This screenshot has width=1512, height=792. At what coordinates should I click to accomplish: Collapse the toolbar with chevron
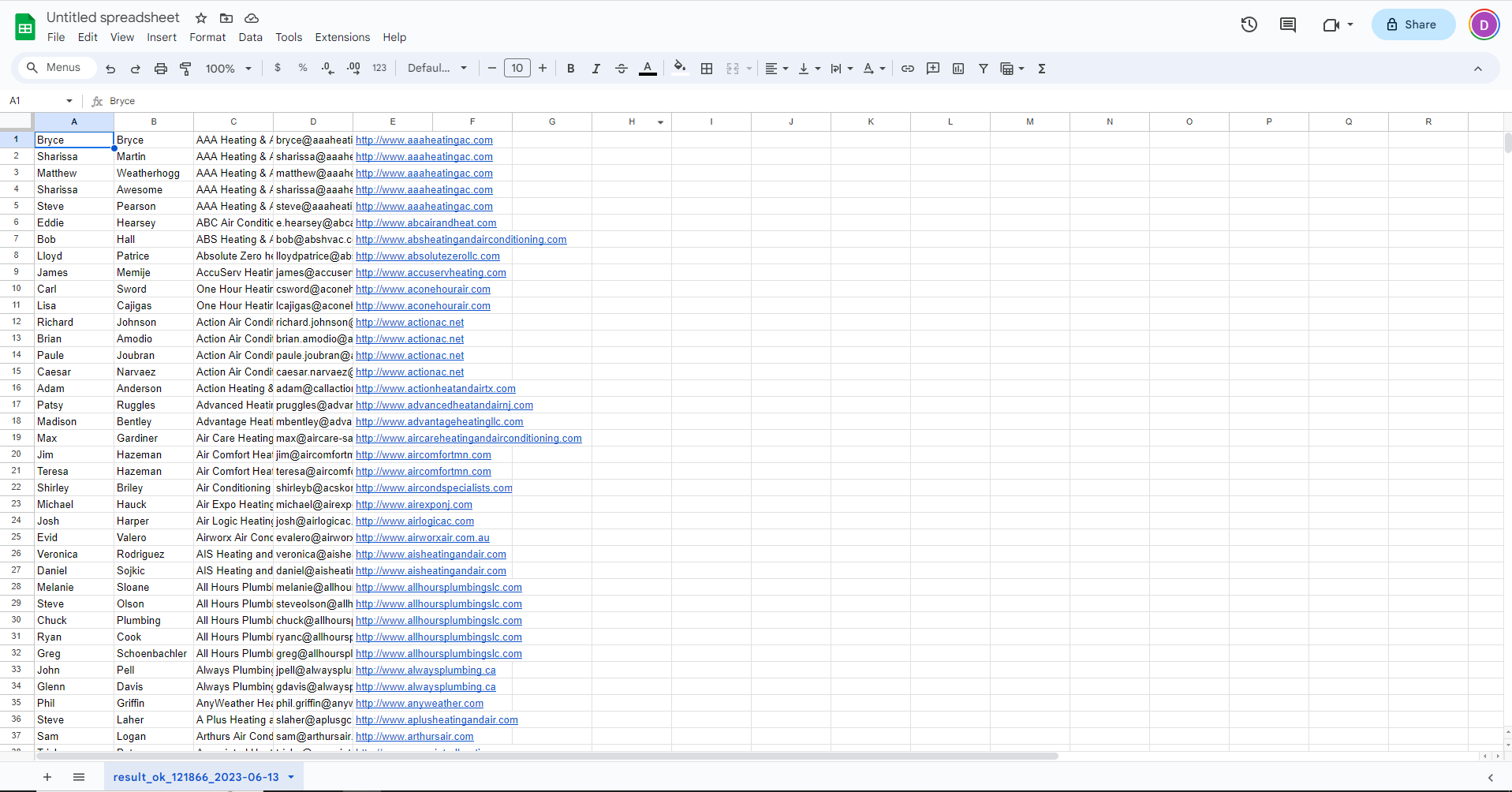click(x=1478, y=69)
